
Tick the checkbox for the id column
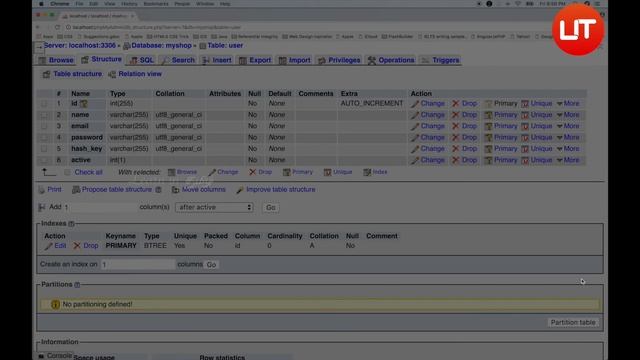[44, 104]
